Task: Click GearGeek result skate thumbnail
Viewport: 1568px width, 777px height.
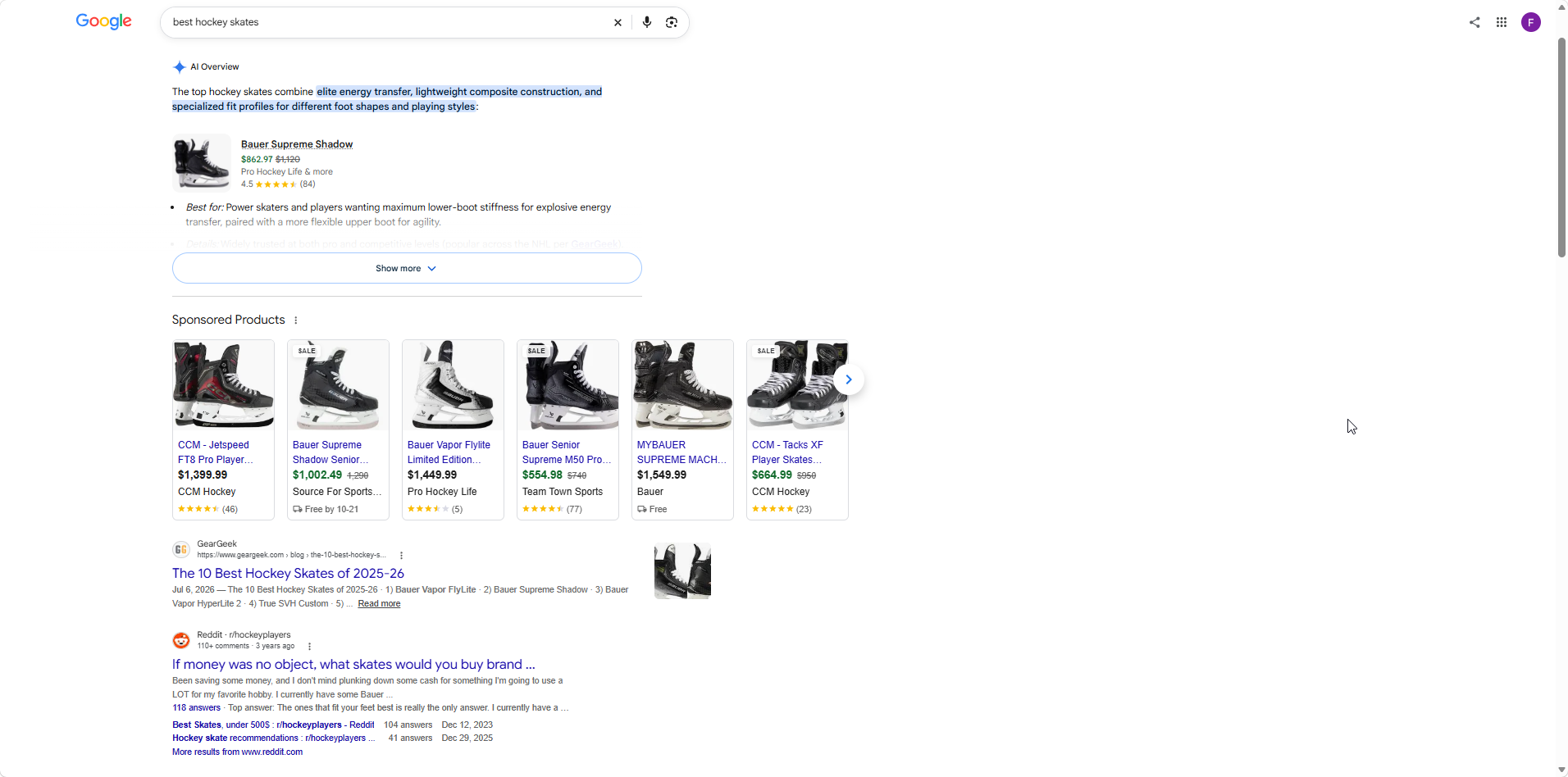Action: pos(682,570)
